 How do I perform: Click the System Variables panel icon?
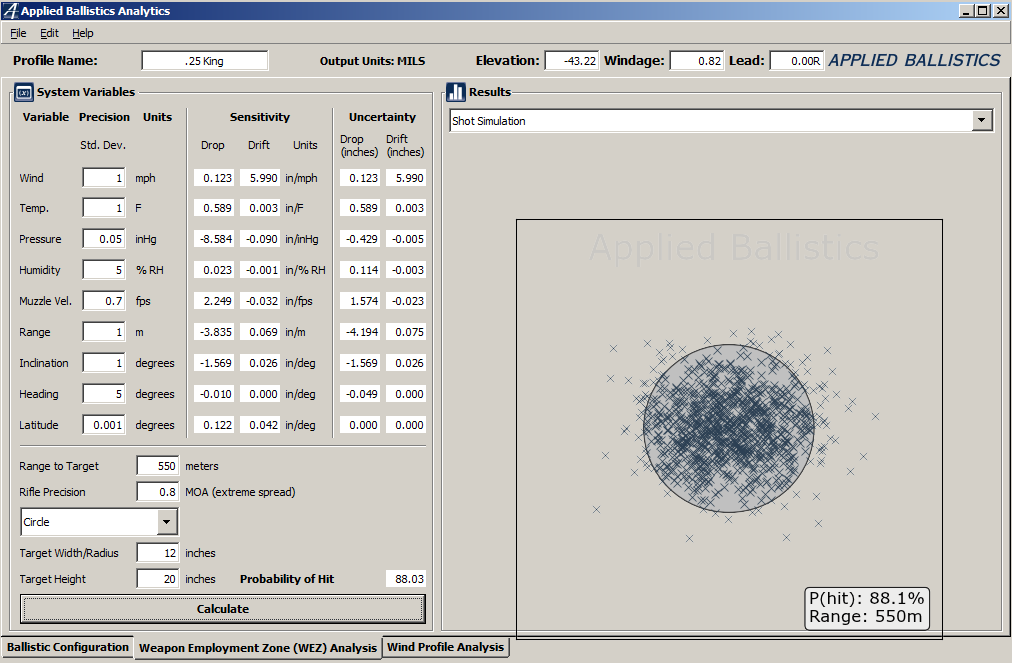(24, 92)
